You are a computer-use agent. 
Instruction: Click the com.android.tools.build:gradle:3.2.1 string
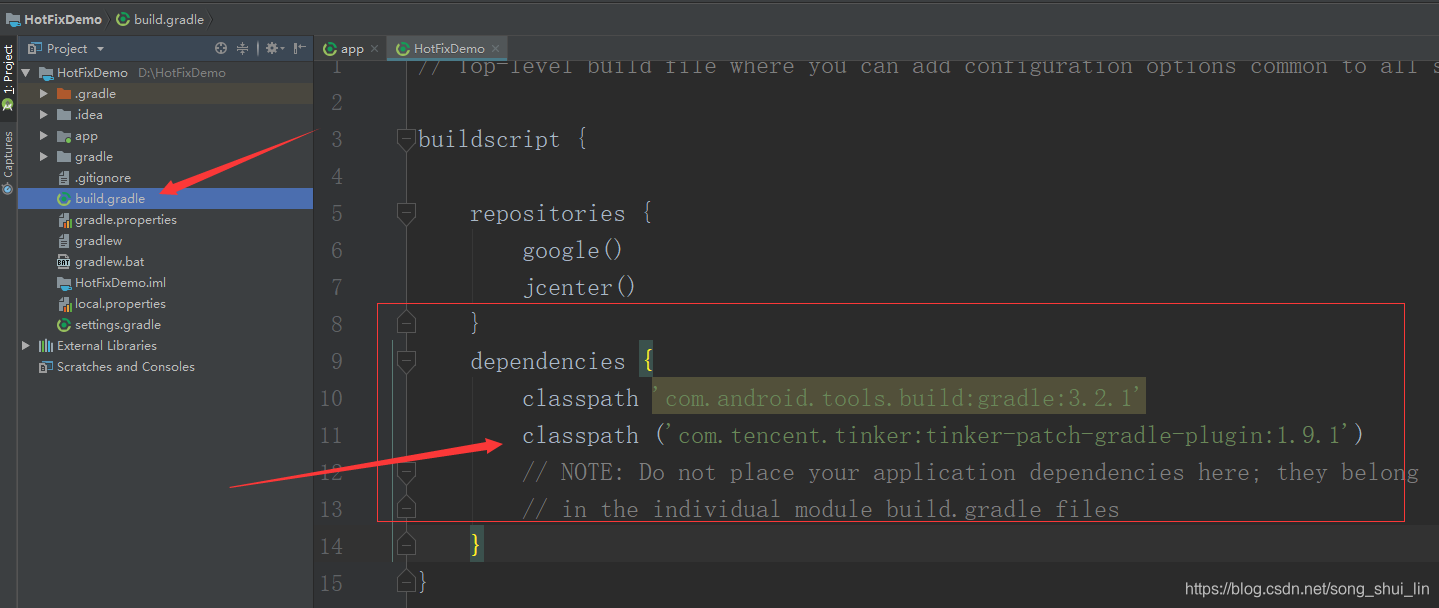coord(899,398)
